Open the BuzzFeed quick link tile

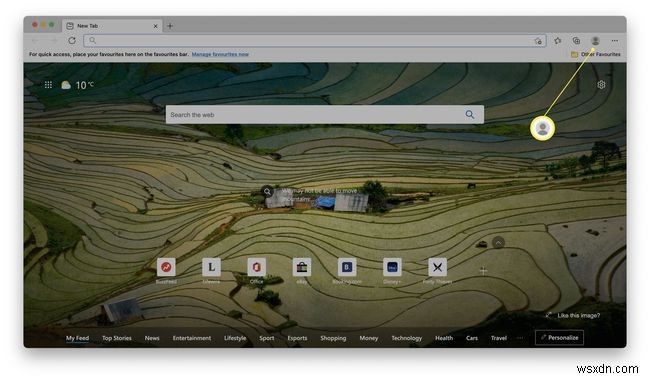tap(166, 267)
